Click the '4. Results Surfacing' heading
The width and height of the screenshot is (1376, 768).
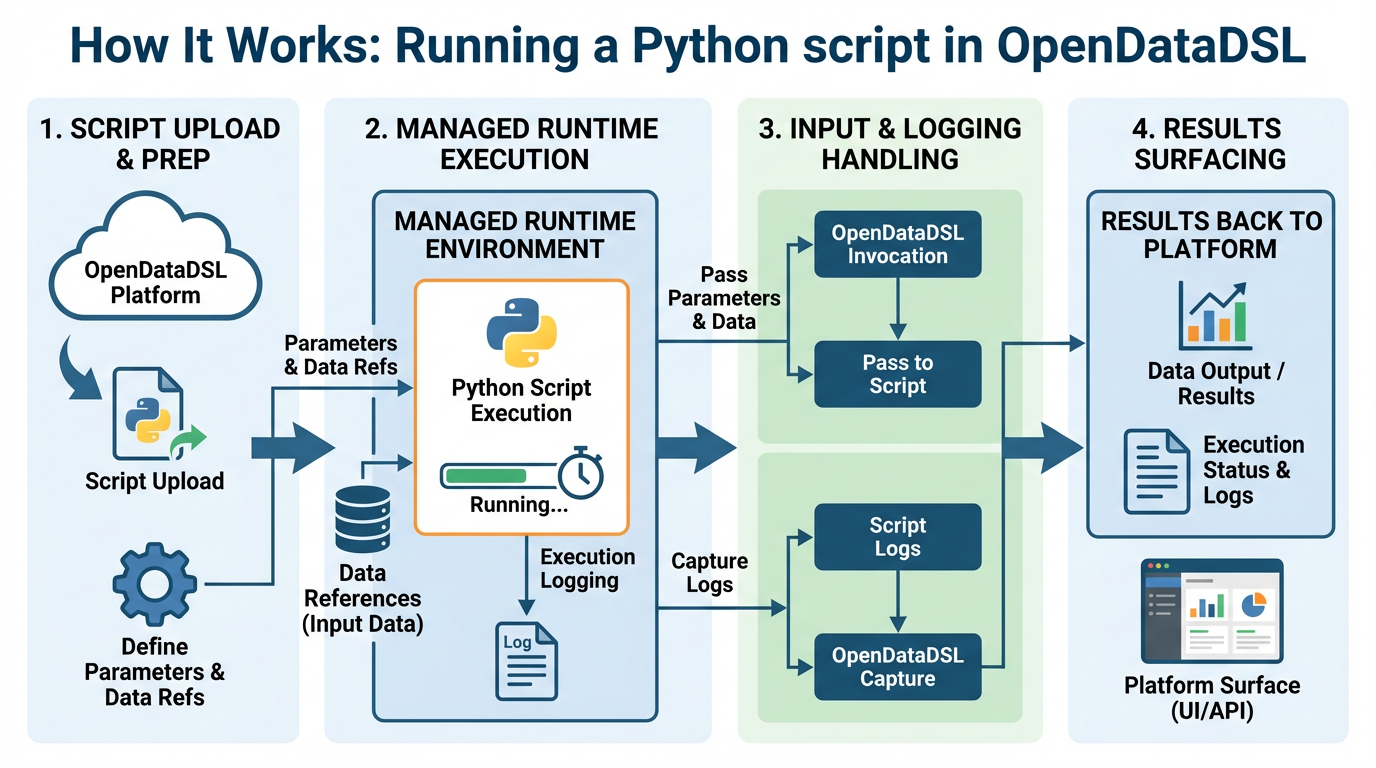click(x=1209, y=144)
